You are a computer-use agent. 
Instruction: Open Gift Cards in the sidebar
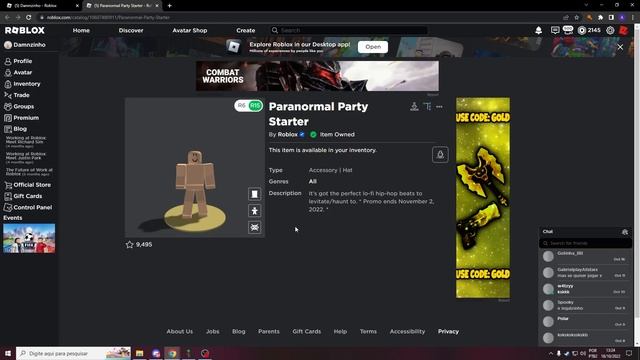(23, 196)
